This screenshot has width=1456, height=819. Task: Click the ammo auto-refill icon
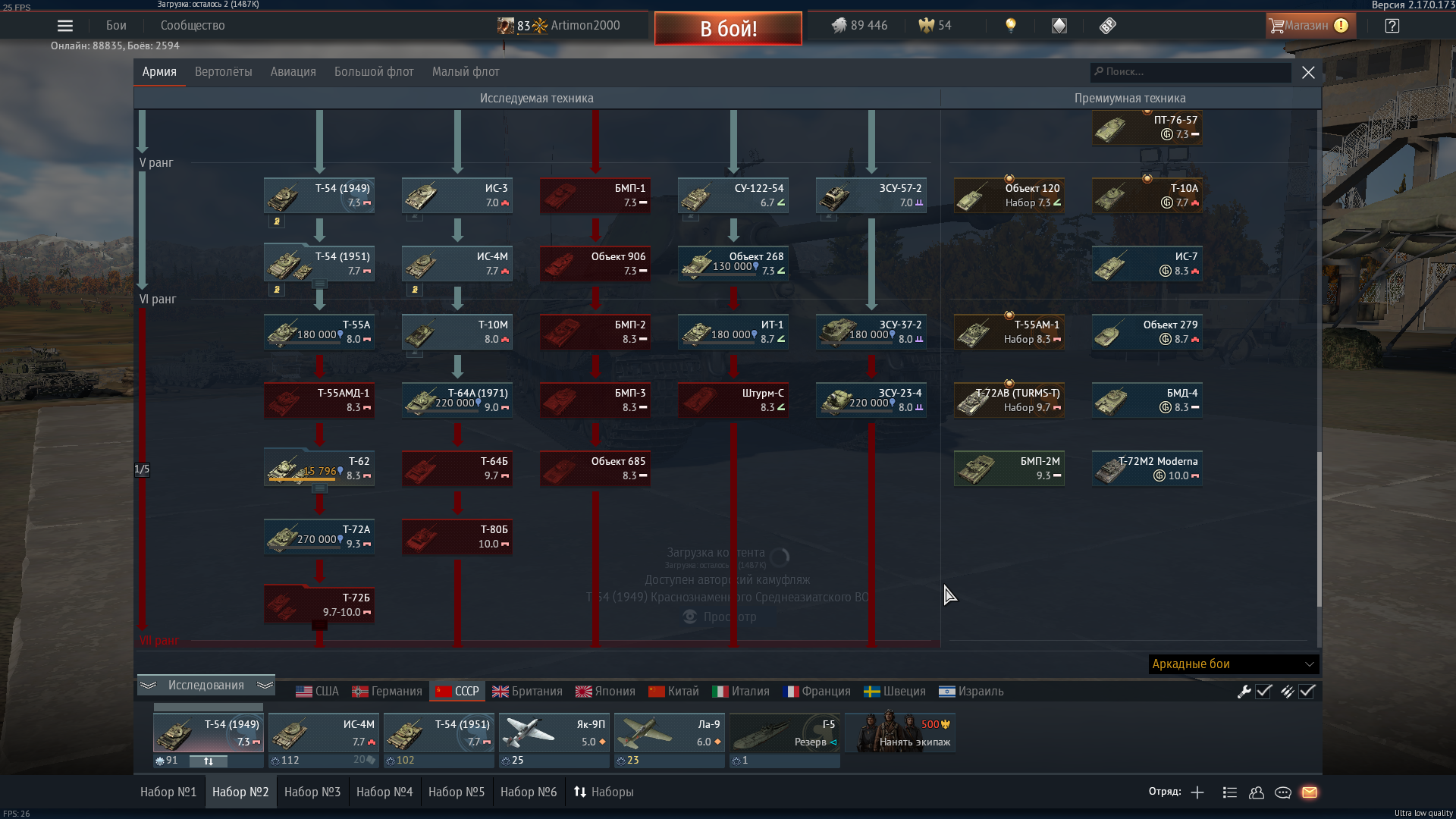[1287, 692]
